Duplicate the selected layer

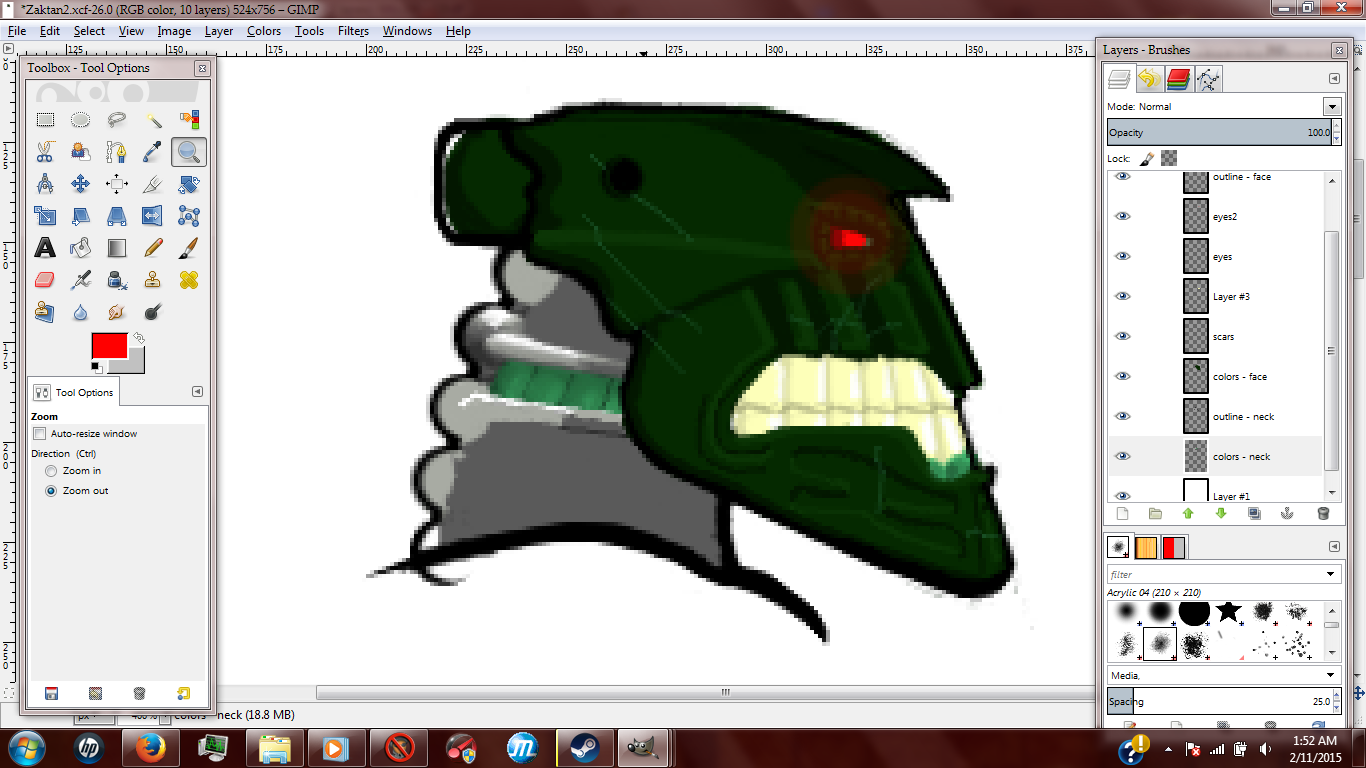1255,513
